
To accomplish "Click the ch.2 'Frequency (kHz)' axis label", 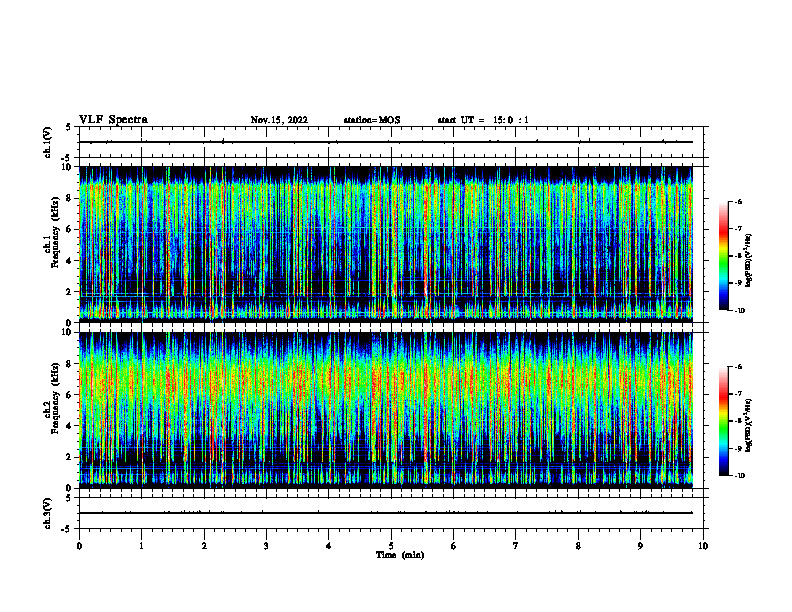I will point(54,398).
